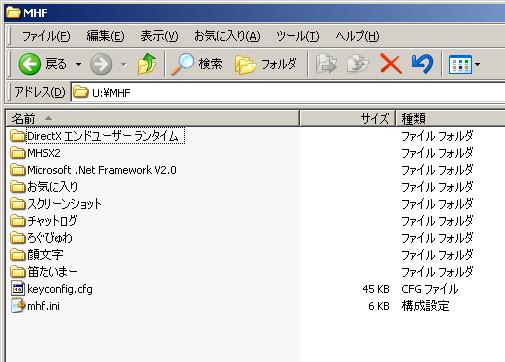Select the 顔文字 folder icon
The image size is (505, 362).
point(18,255)
